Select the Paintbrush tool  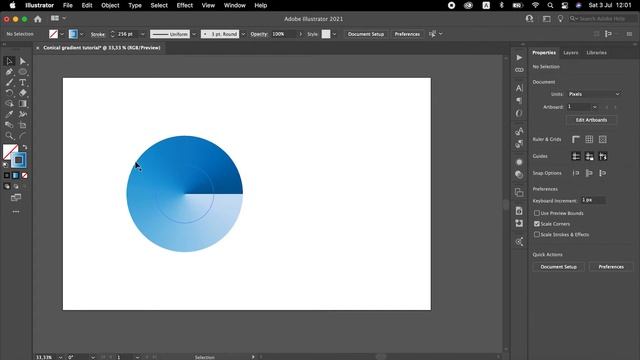9,82
